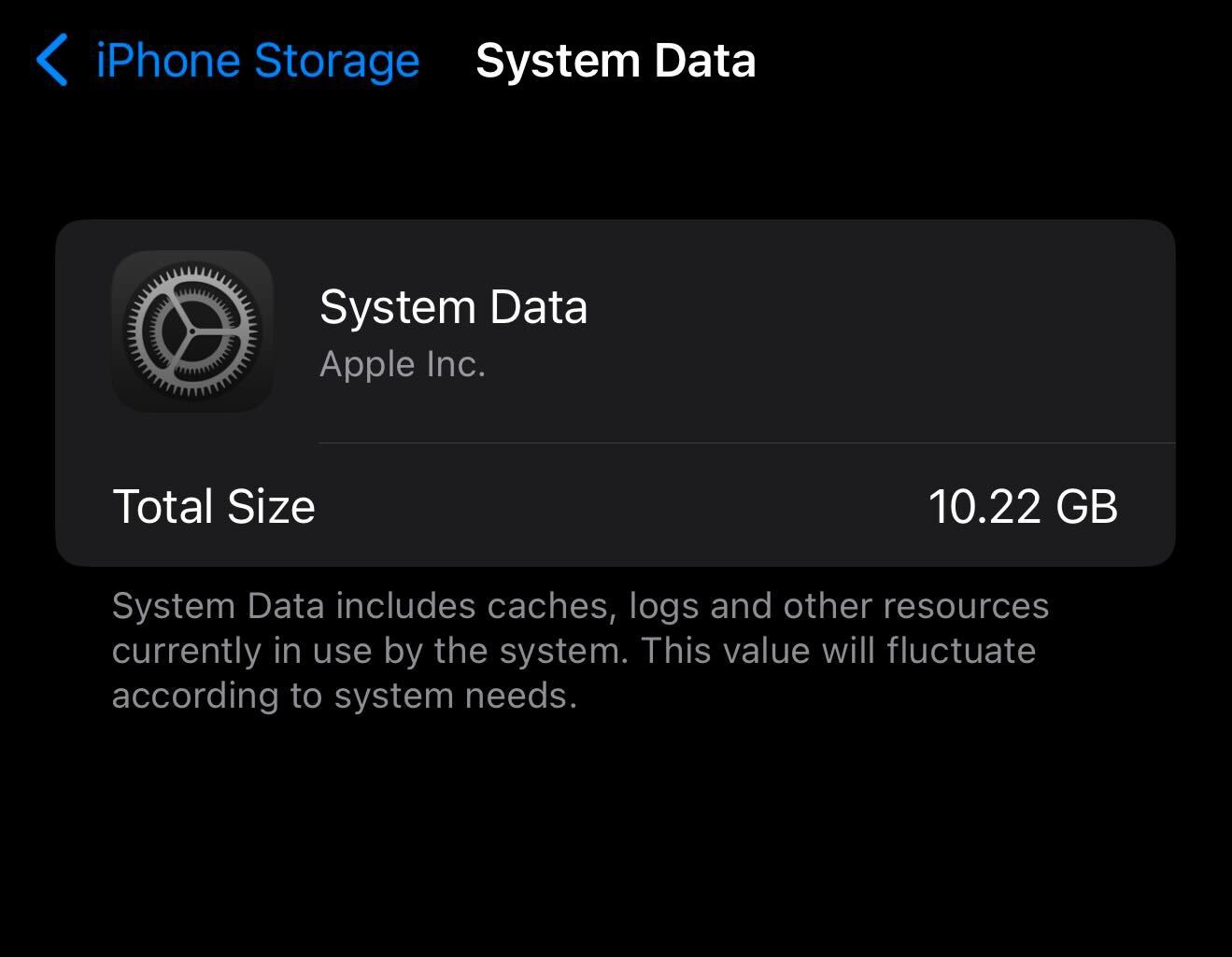Tap the System Data information card

[x=616, y=392]
